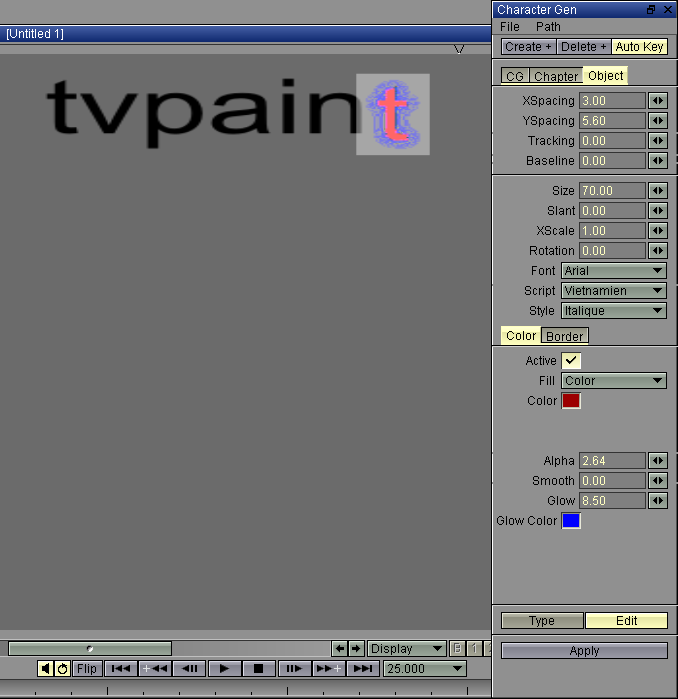This screenshot has width=678, height=699.
Task: Click the B display channel button
Action: tap(457, 649)
